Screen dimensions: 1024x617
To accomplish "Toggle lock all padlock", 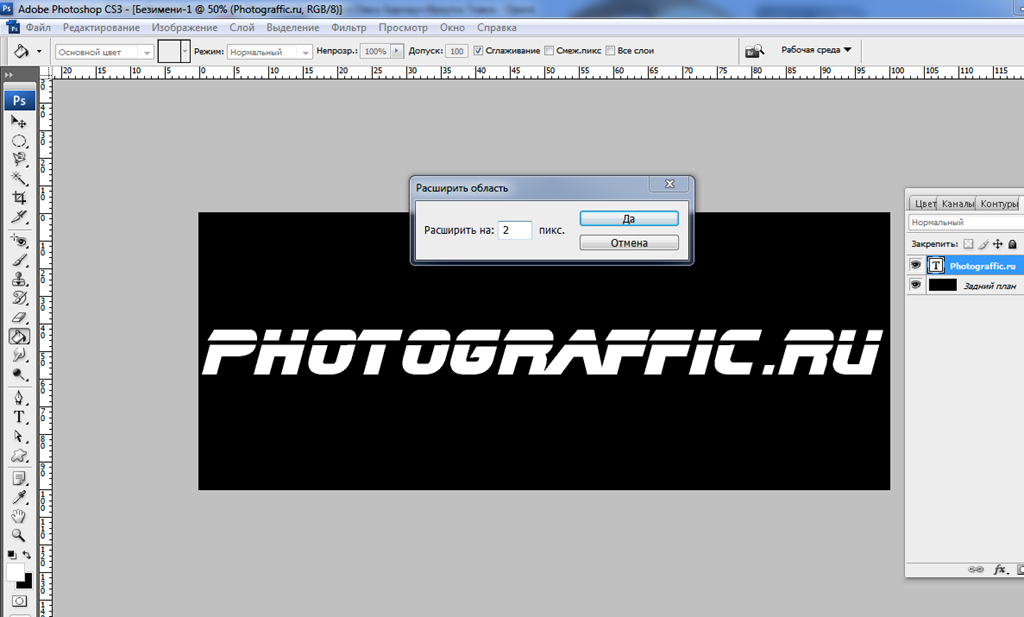I will coord(1012,244).
